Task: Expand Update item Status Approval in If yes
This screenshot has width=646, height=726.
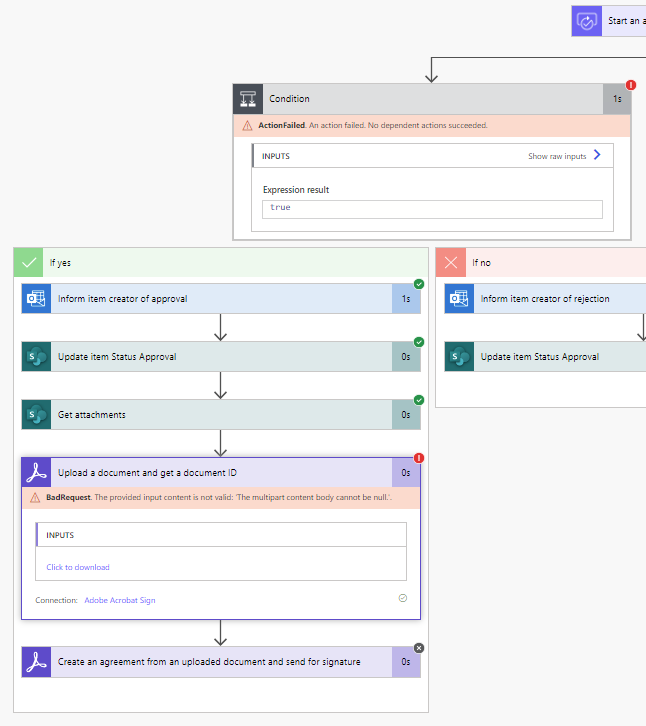Action: point(220,357)
